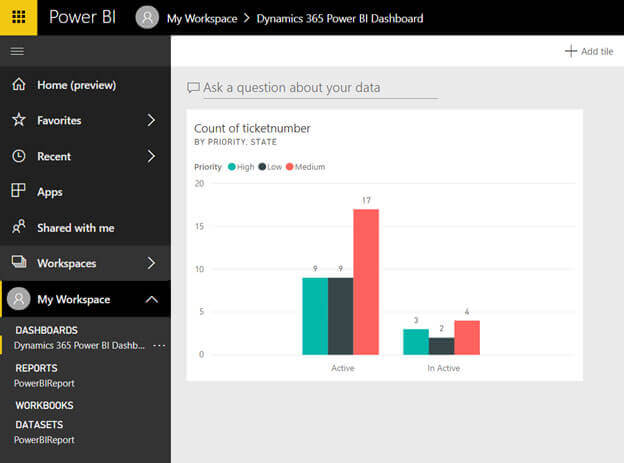Click the High legend color dot

pos(232,166)
